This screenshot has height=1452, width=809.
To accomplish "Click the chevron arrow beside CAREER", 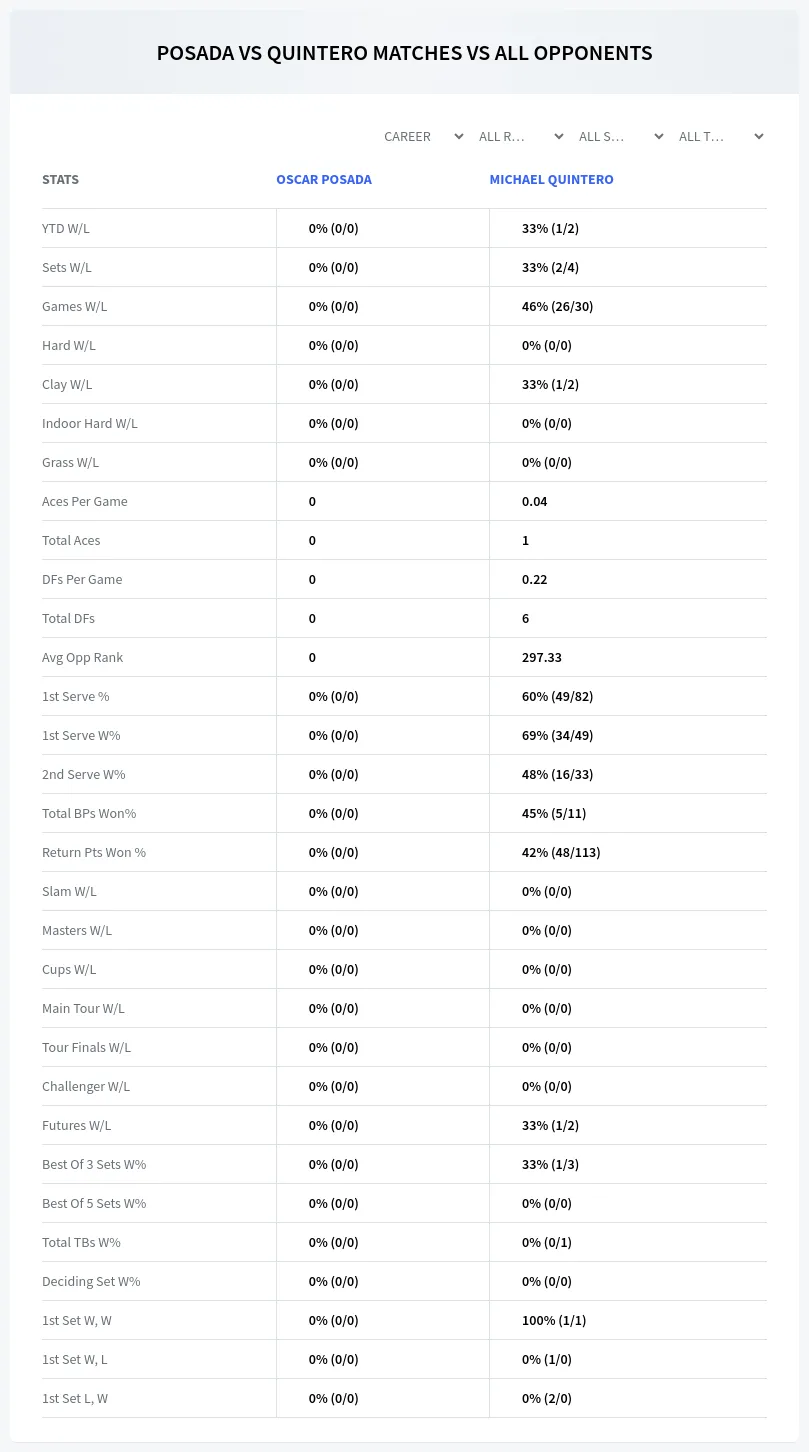I will point(459,136).
